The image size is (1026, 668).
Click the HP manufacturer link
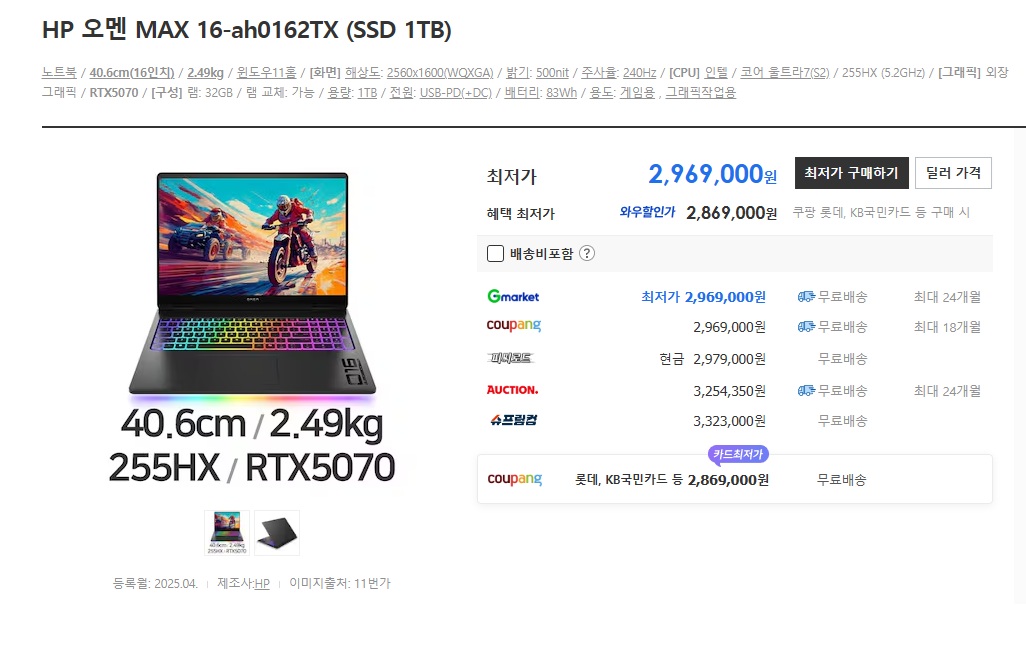click(x=262, y=583)
